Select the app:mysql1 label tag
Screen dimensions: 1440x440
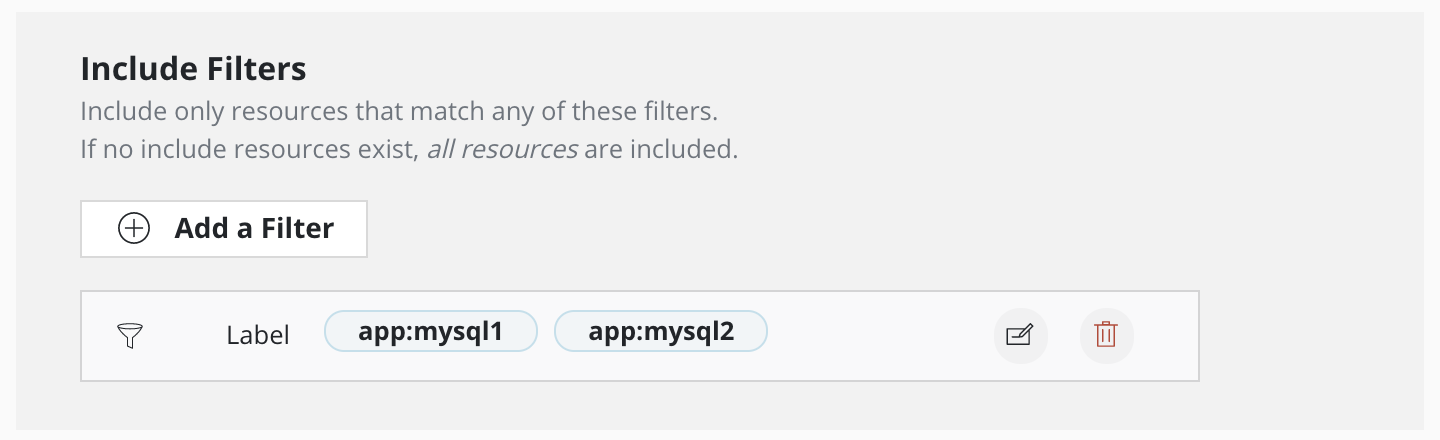(x=431, y=332)
